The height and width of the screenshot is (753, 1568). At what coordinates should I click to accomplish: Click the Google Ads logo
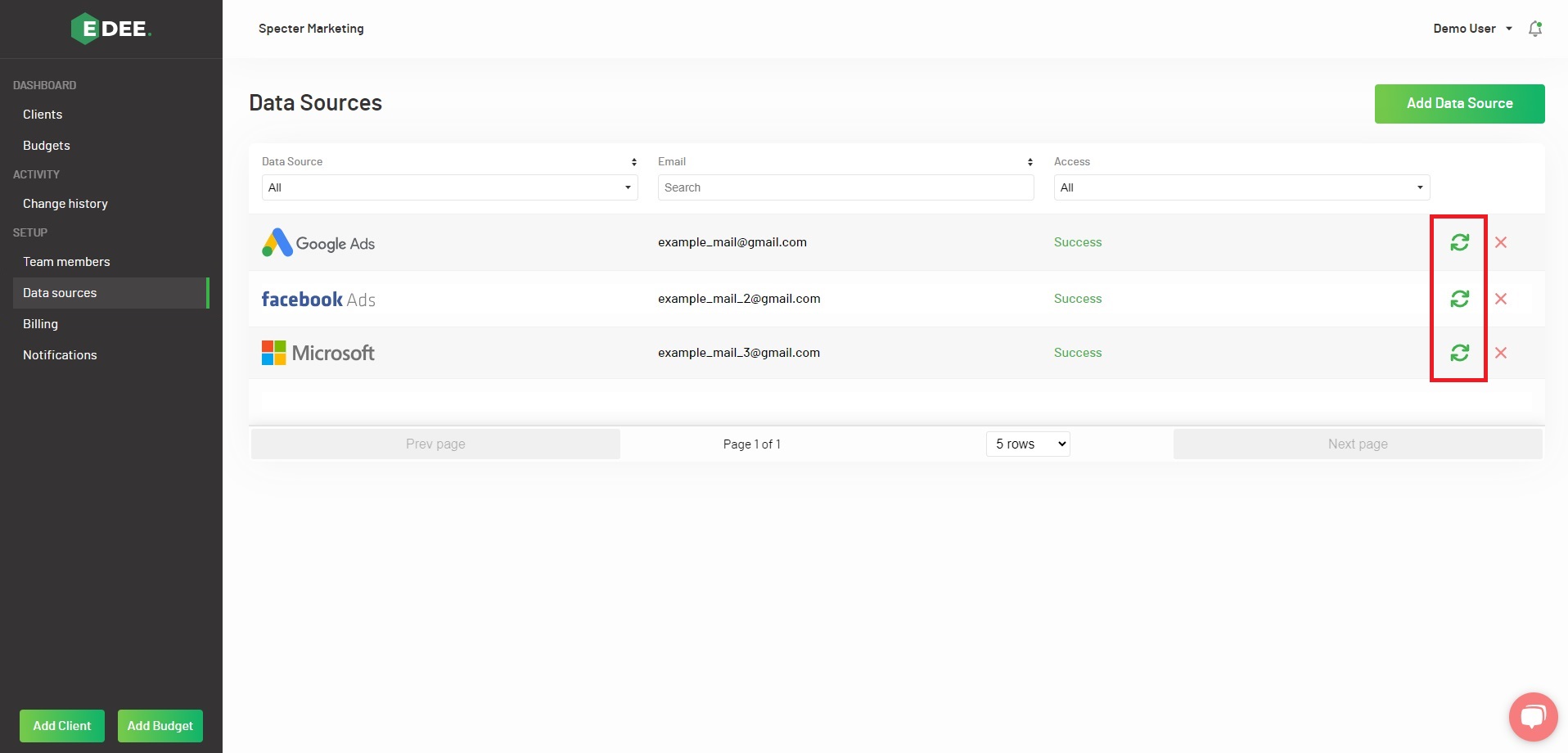pyautogui.click(x=318, y=242)
